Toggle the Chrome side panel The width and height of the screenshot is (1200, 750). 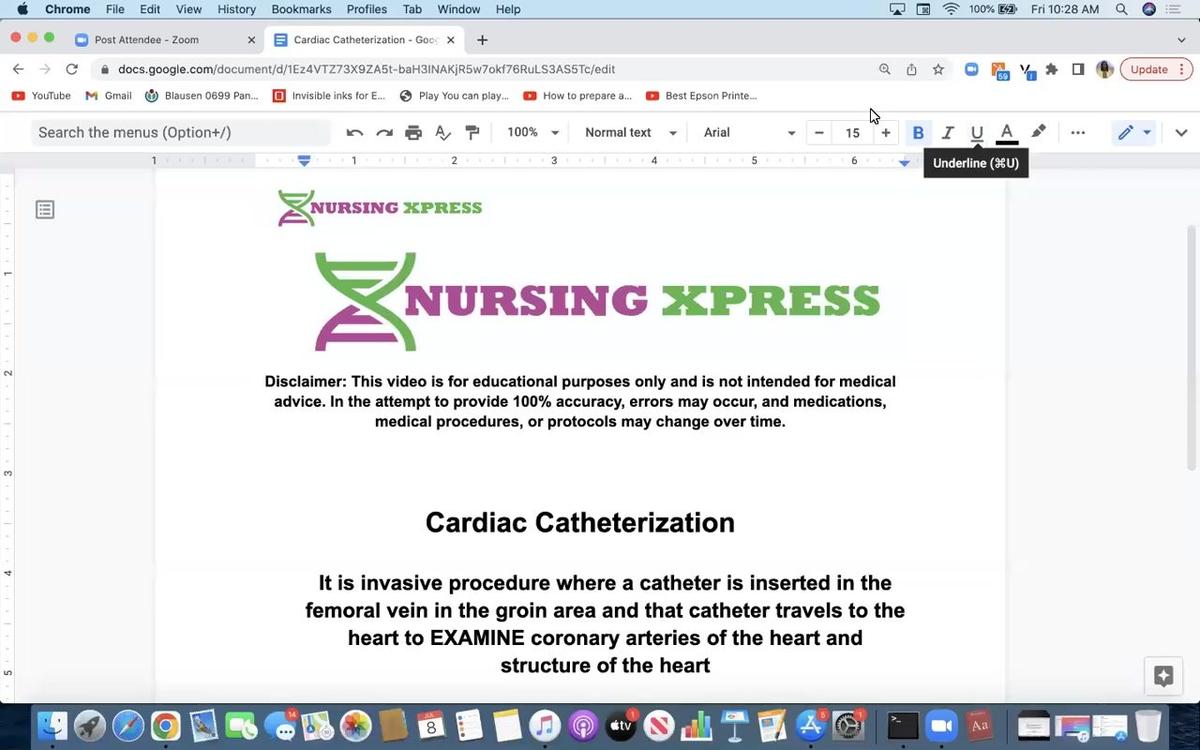(1078, 69)
